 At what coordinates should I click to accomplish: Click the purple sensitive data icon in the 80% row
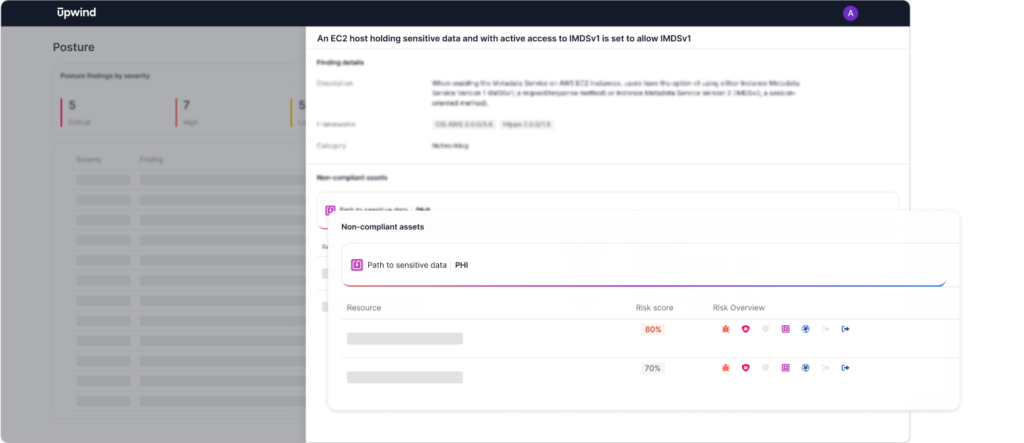point(786,329)
